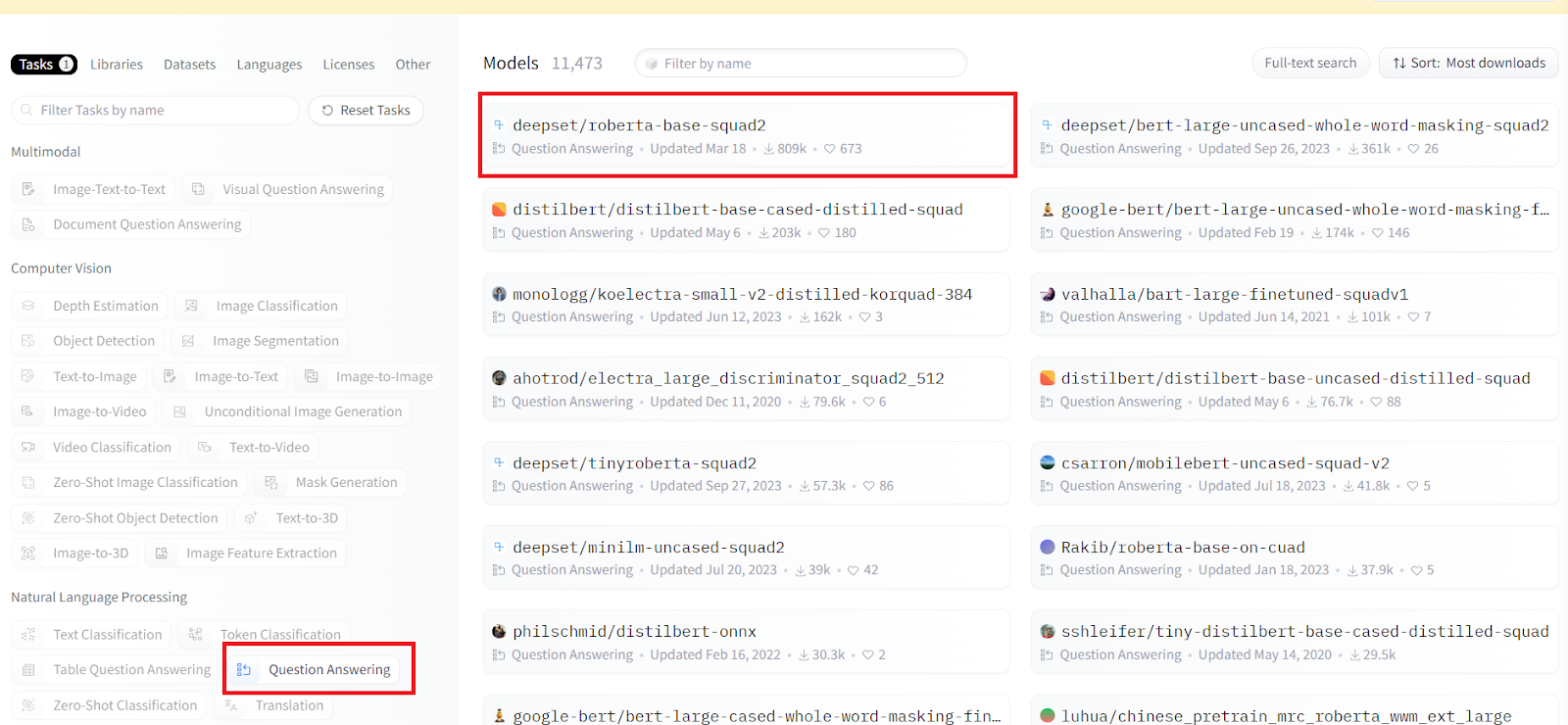Click the distilbert-base-uncased-distilled-squad avatar icon
Screen dimensions: 1568x725
pos(1048,378)
